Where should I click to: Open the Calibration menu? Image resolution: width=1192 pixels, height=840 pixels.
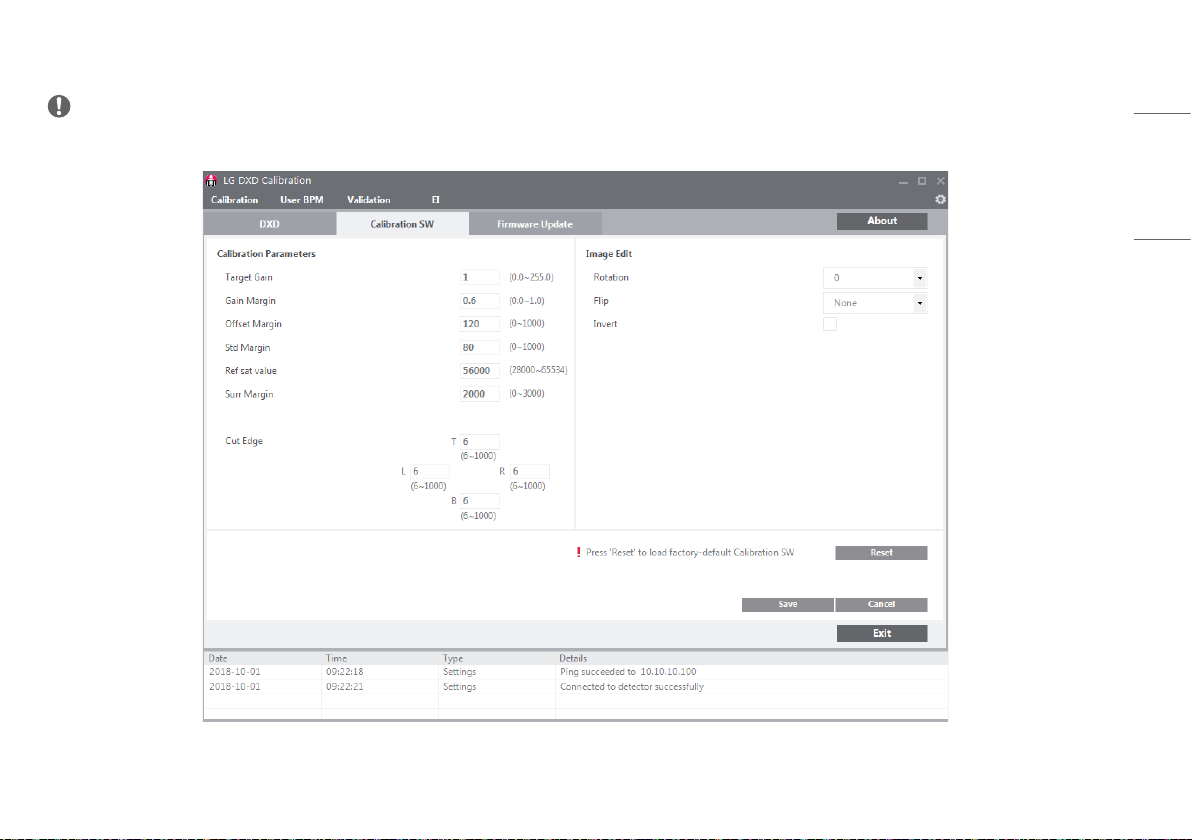click(x=234, y=200)
